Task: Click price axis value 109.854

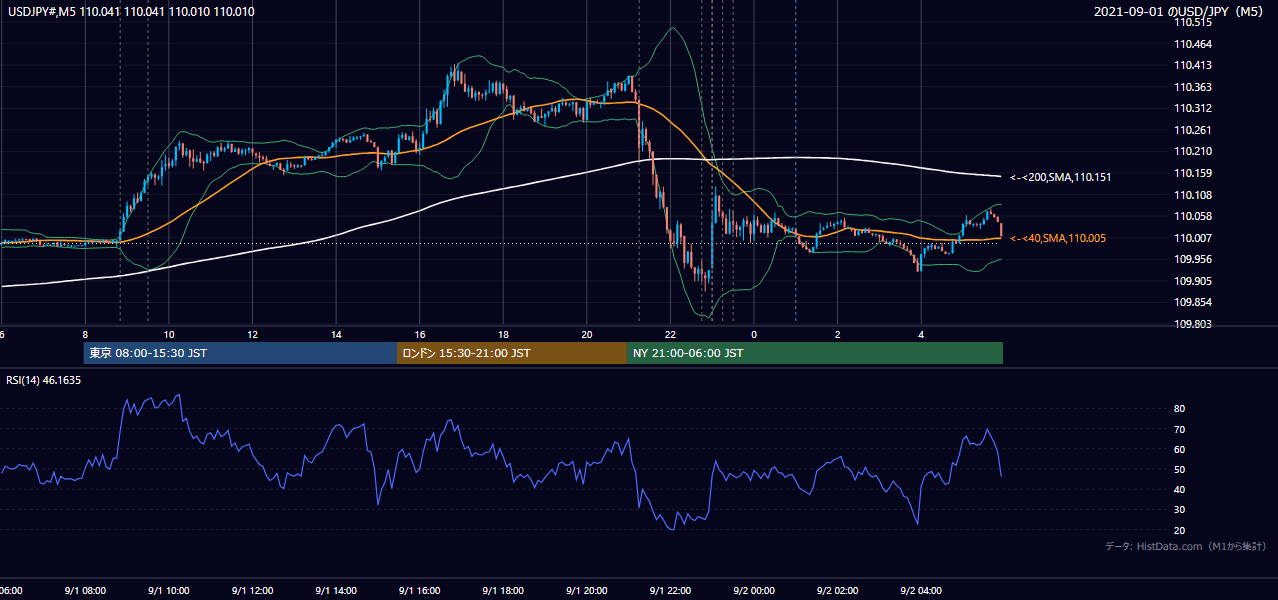Action: [1195, 302]
